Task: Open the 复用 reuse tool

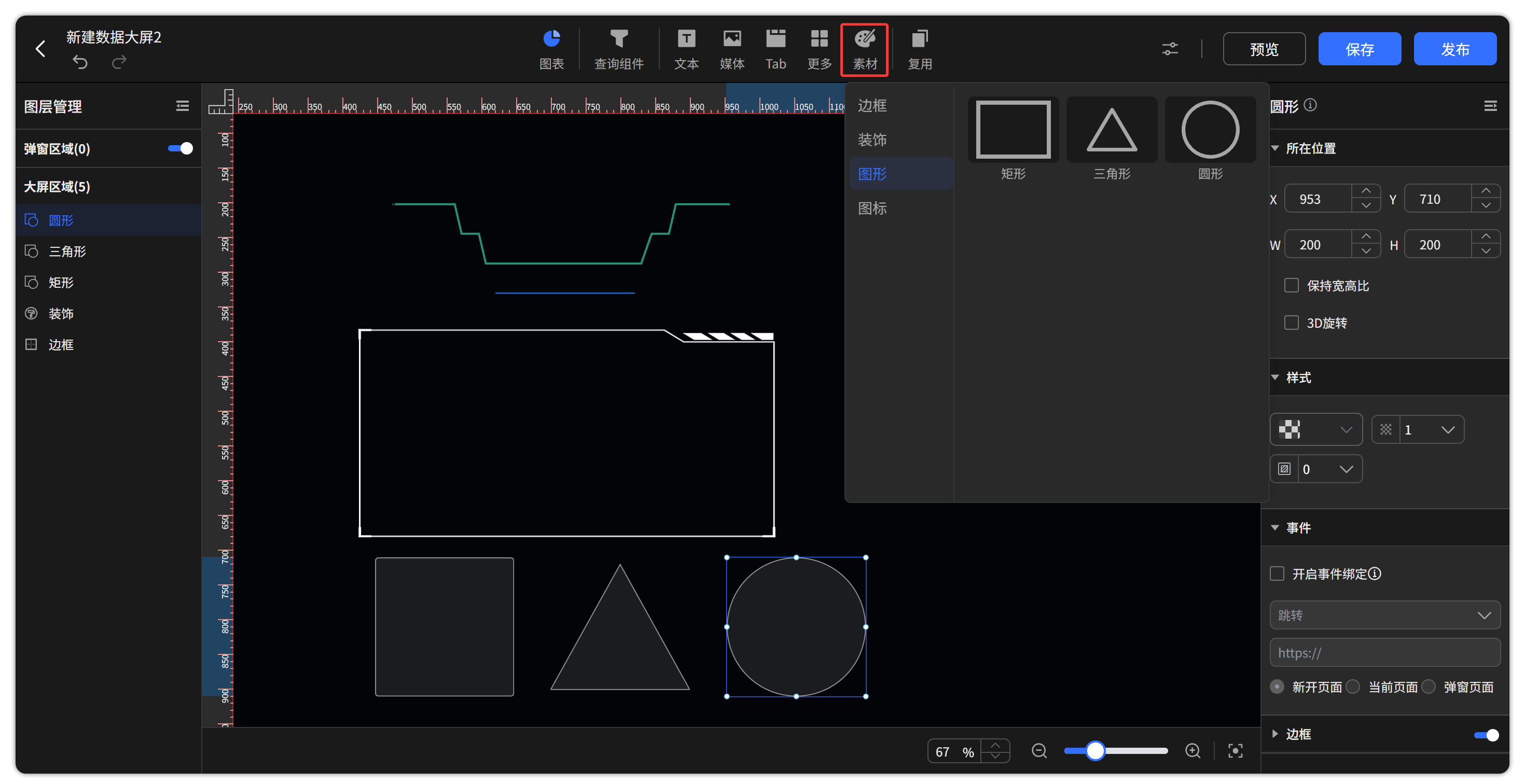Action: pyautogui.click(x=919, y=49)
